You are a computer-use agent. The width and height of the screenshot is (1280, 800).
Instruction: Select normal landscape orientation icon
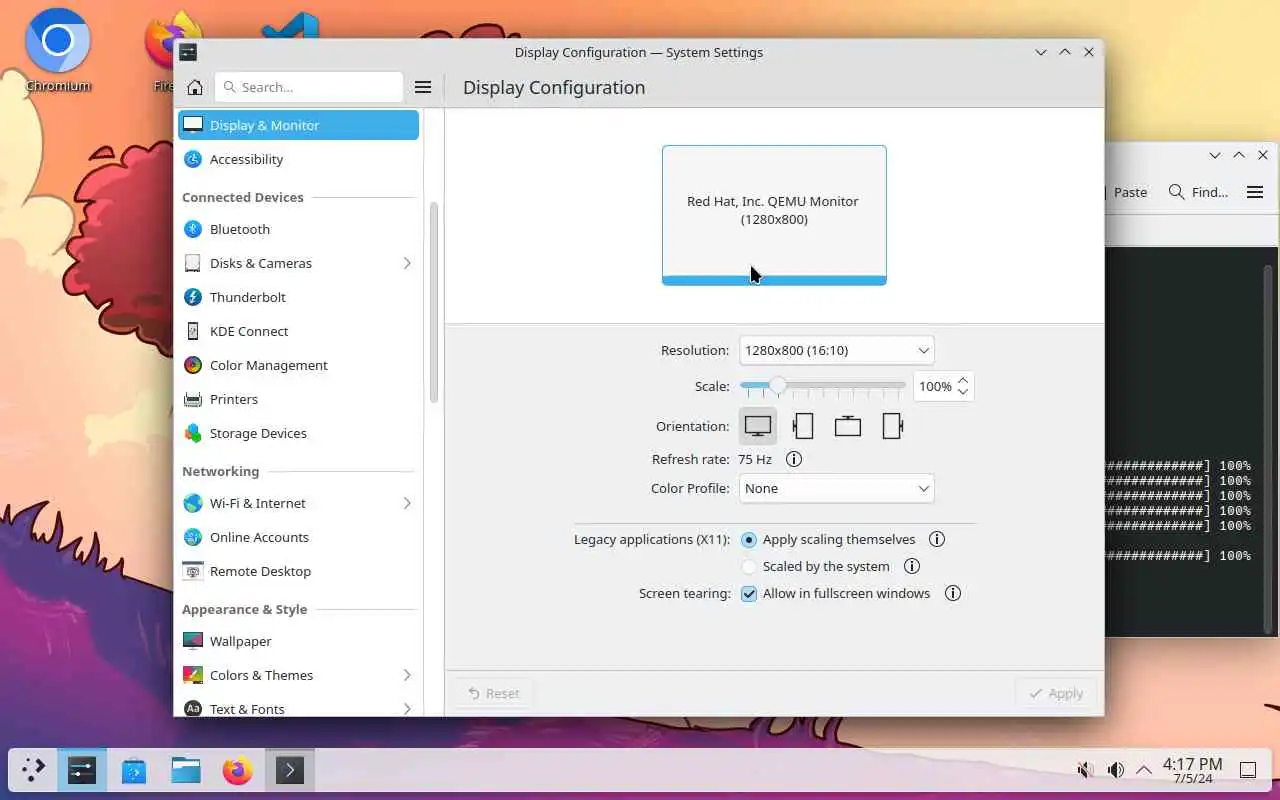[758, 426]
